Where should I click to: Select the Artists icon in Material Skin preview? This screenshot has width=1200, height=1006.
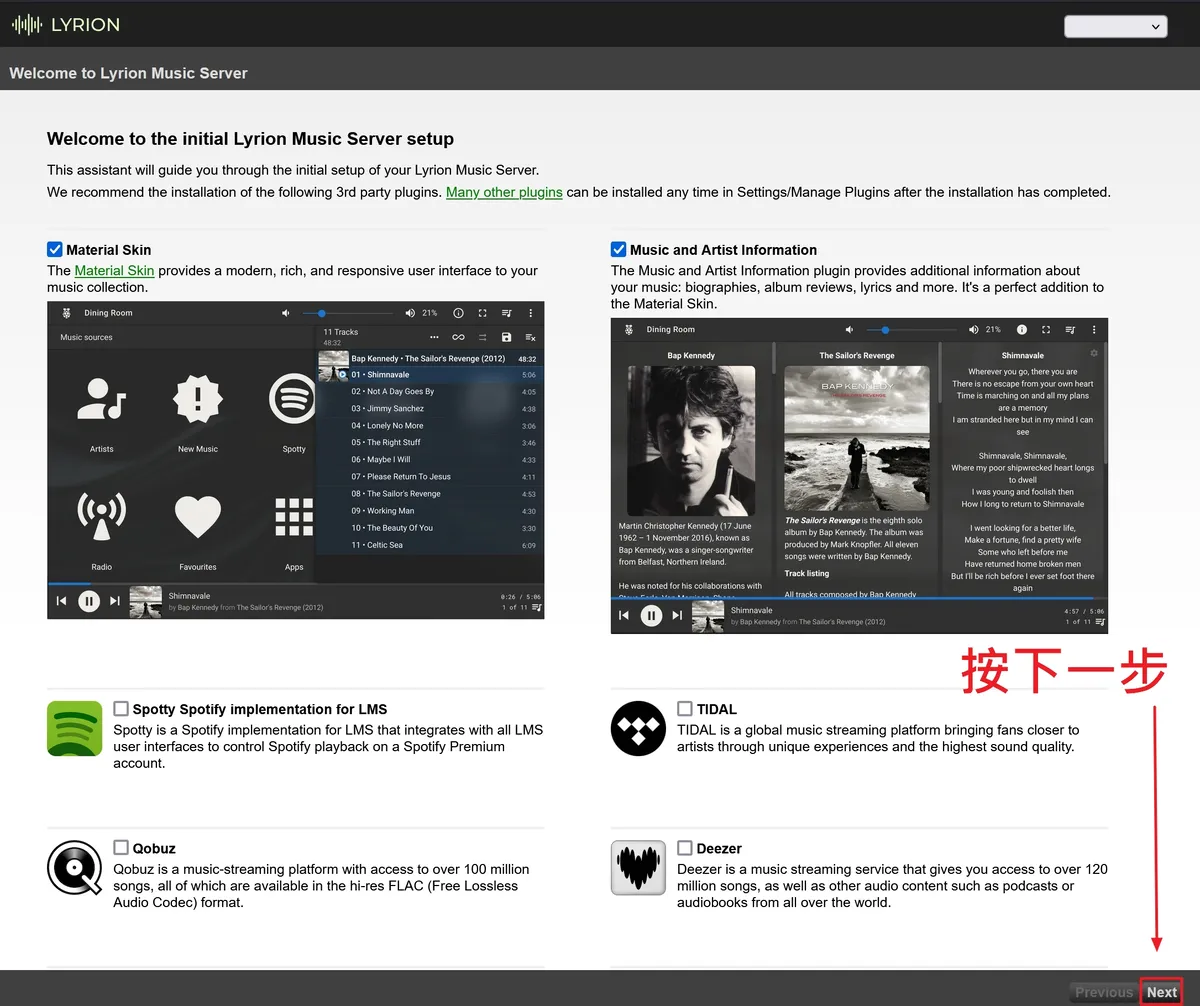pyautogui.click(x=102, y=398)
